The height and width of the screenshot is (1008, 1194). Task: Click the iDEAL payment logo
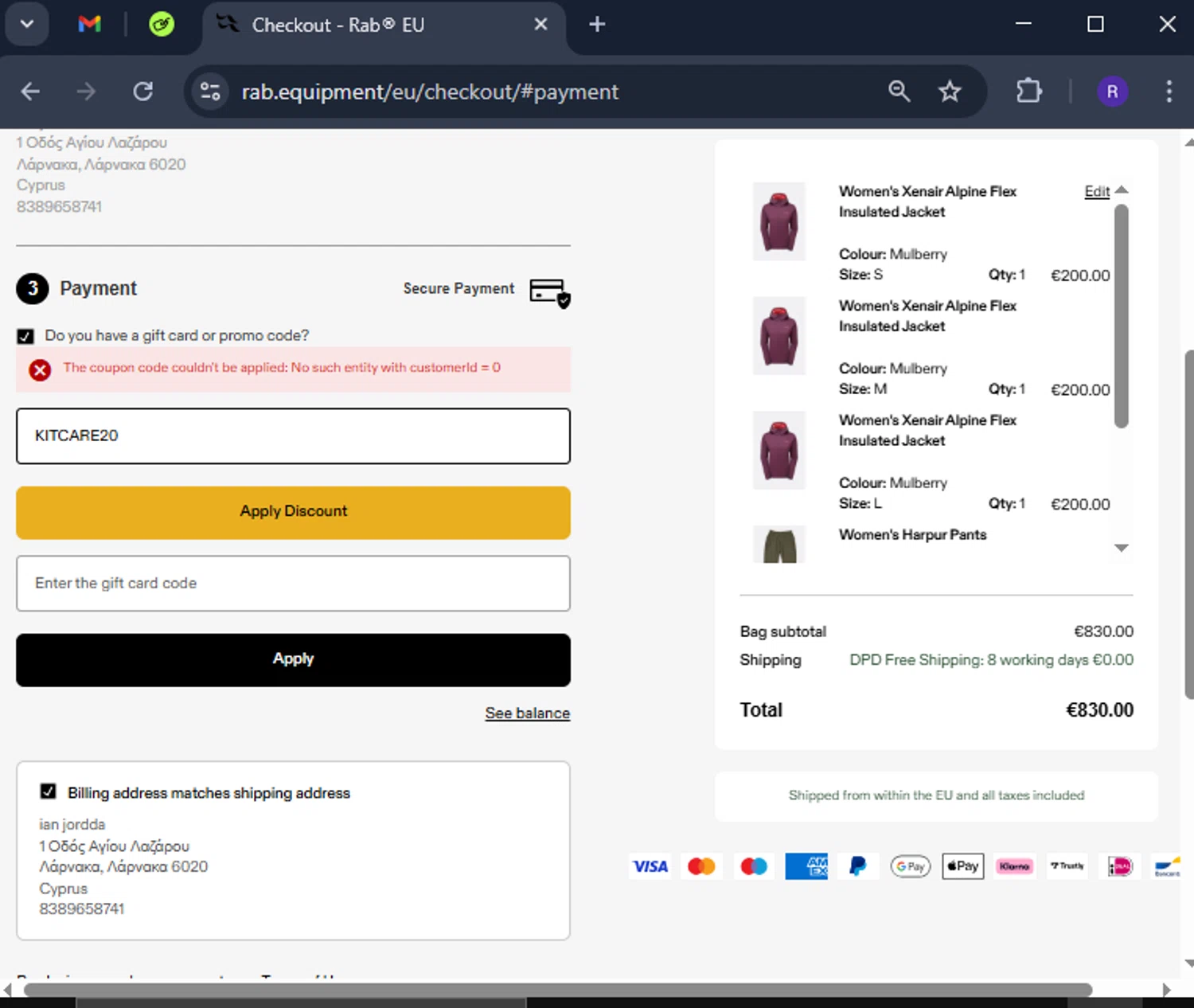(1120, 866)
